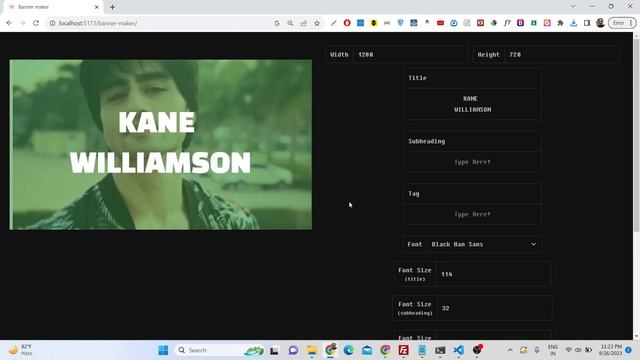Image resolution: width=640 pixels, height=360 pixels.
Task: Click the banner preview image
Action: click(161, 145)
